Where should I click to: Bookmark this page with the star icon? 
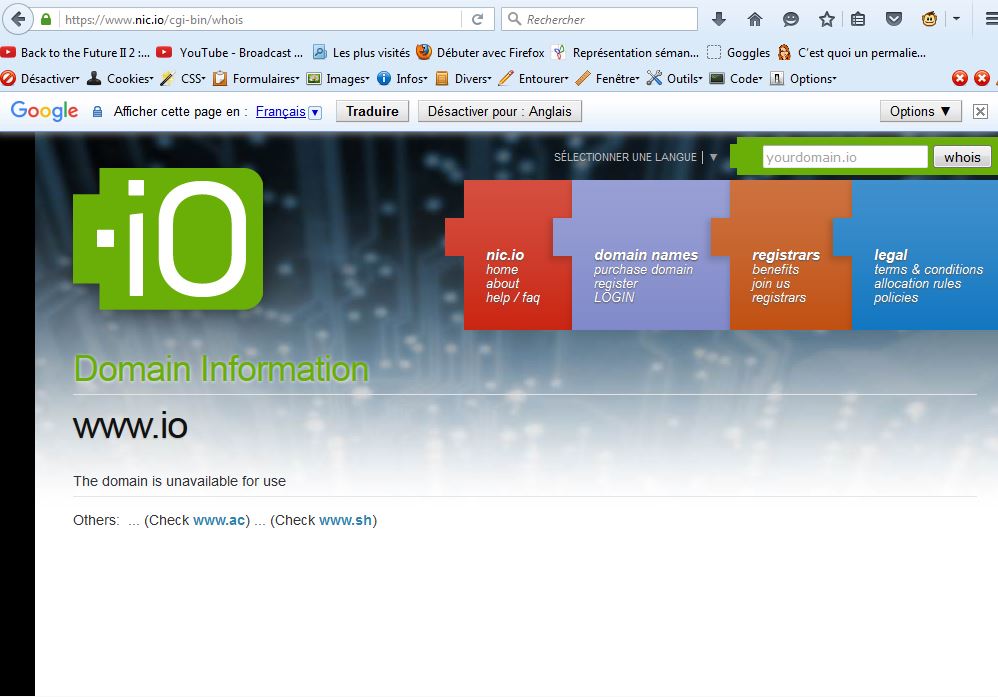click(826, 19)
